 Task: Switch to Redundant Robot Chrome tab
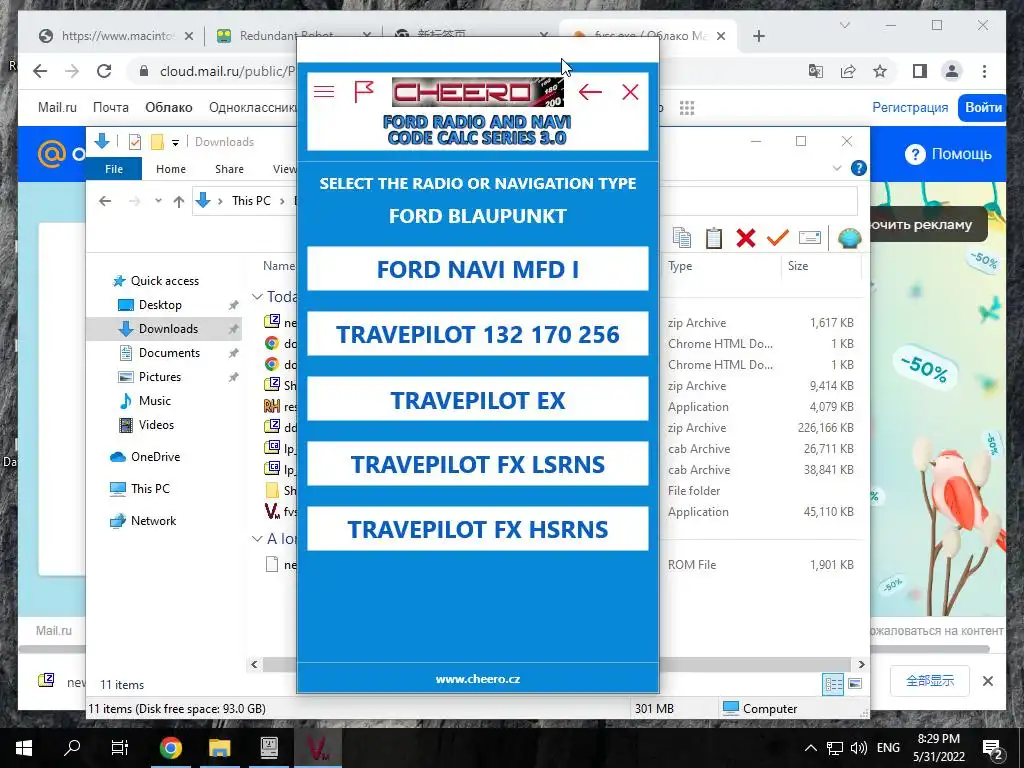[x=286, y=36]
